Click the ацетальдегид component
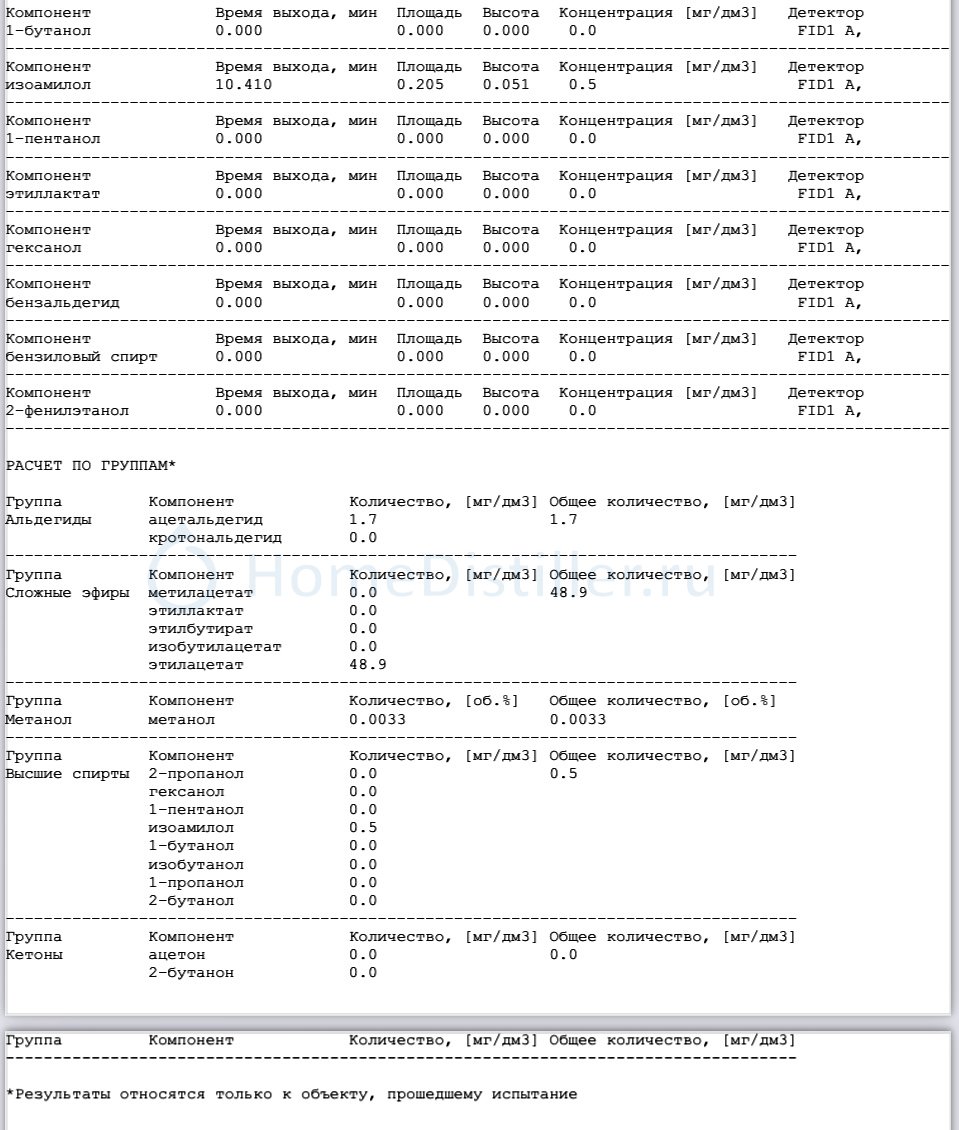The image size is (959, 1130). tap(205, 520)
